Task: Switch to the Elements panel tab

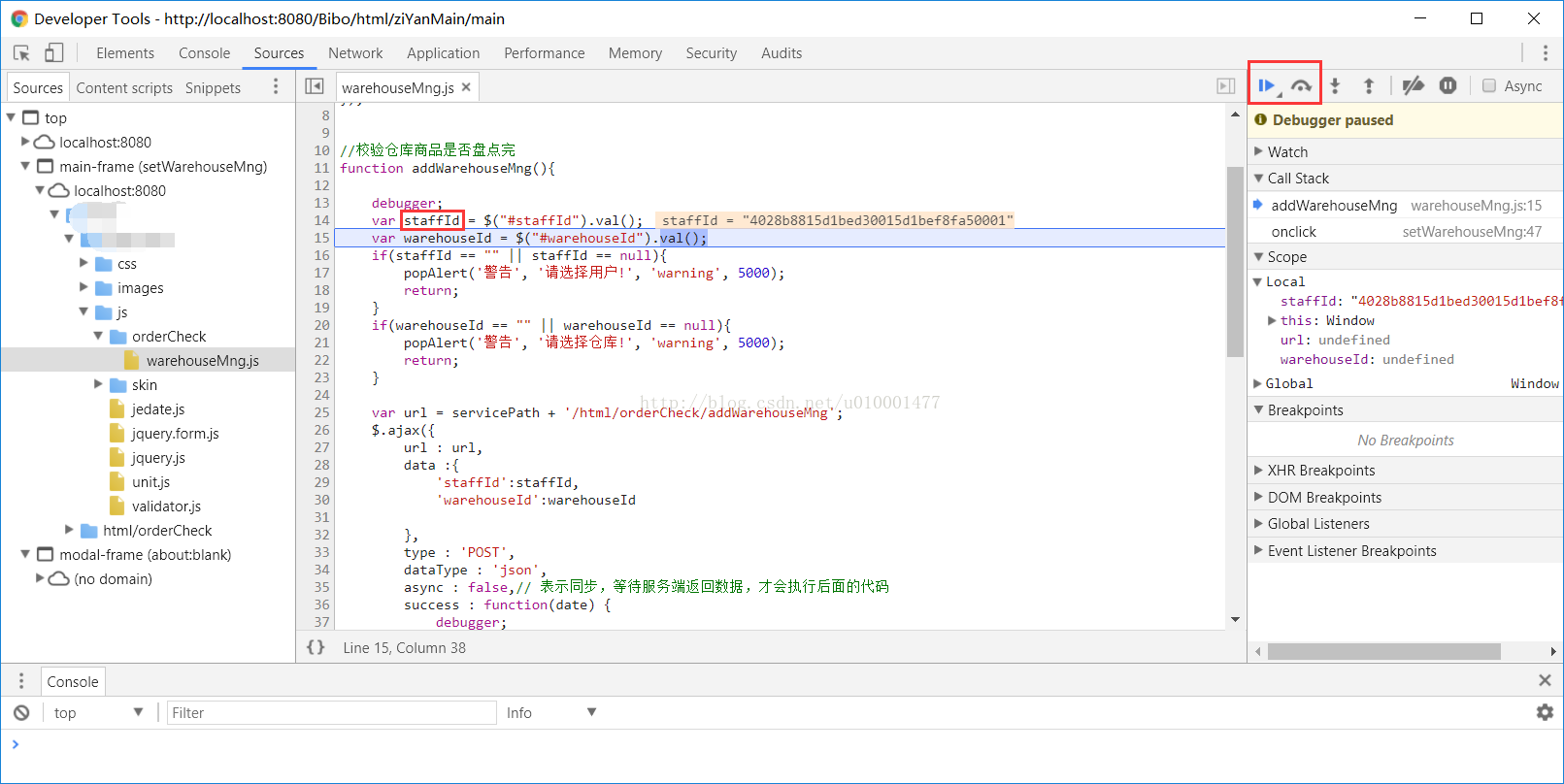Action: tap(125, 53)
